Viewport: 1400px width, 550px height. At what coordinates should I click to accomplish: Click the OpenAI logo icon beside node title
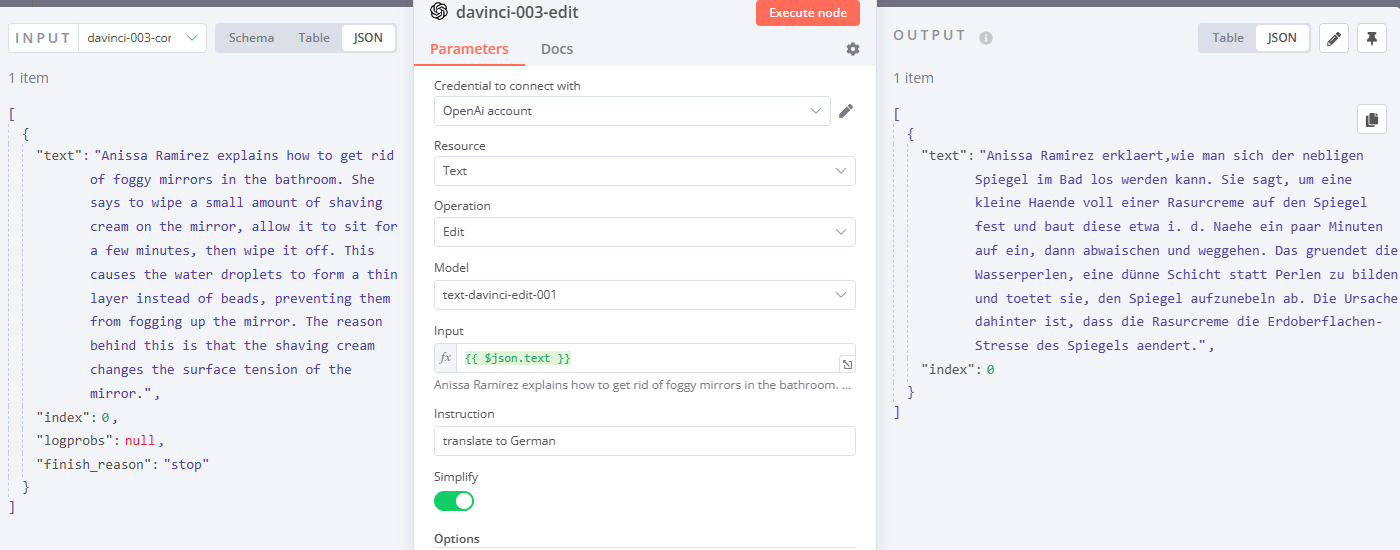point(438,12)
